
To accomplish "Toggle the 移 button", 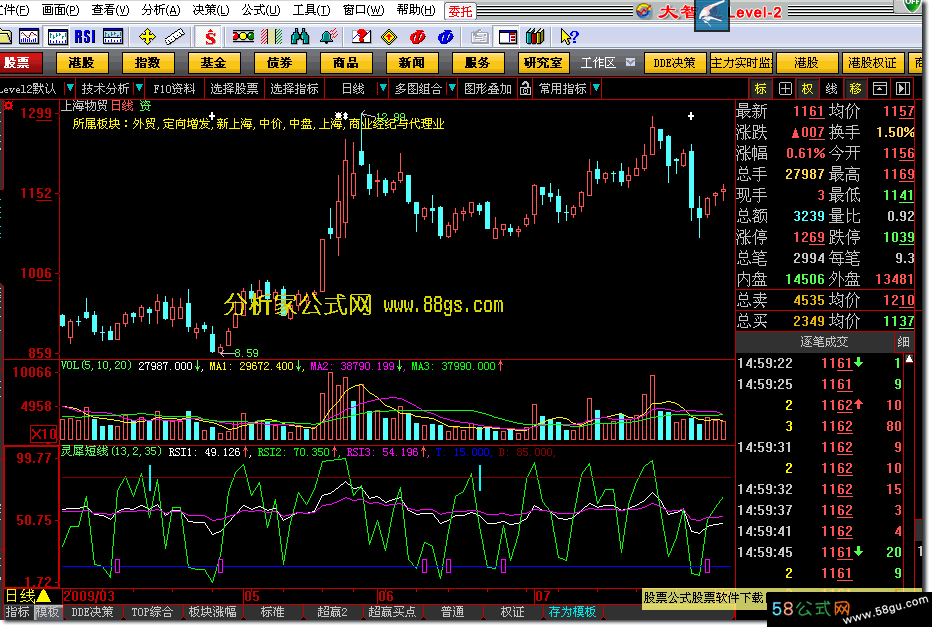I will click(855, 89).
